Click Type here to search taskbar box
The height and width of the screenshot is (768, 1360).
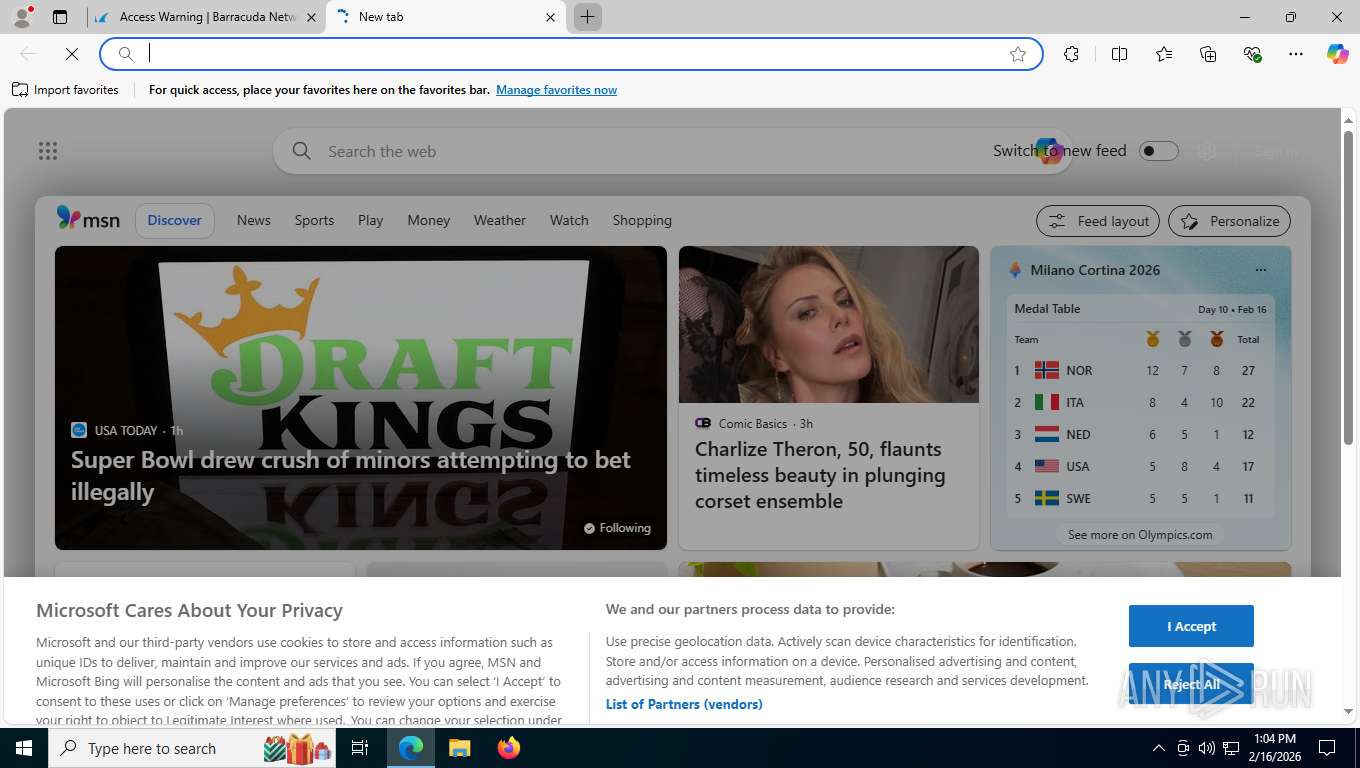tap(192, 748)
